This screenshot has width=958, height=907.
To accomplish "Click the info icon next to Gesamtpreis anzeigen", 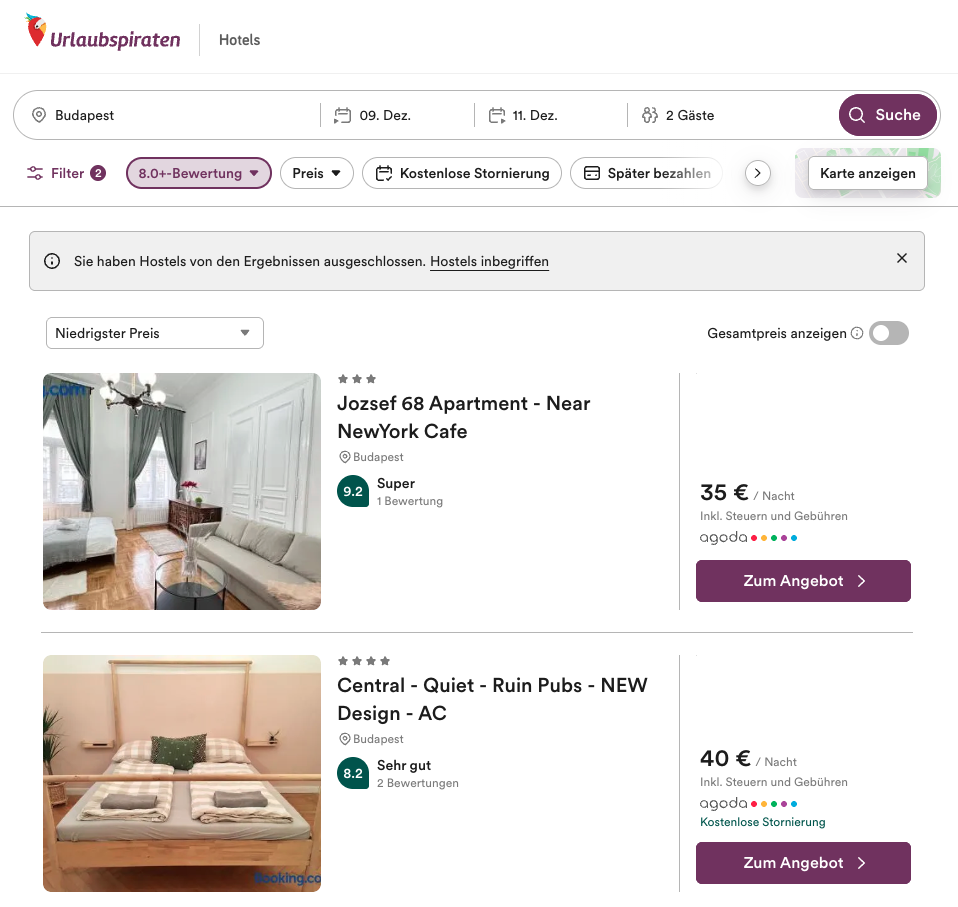I will pyautogui.click(x=857, y=333).
